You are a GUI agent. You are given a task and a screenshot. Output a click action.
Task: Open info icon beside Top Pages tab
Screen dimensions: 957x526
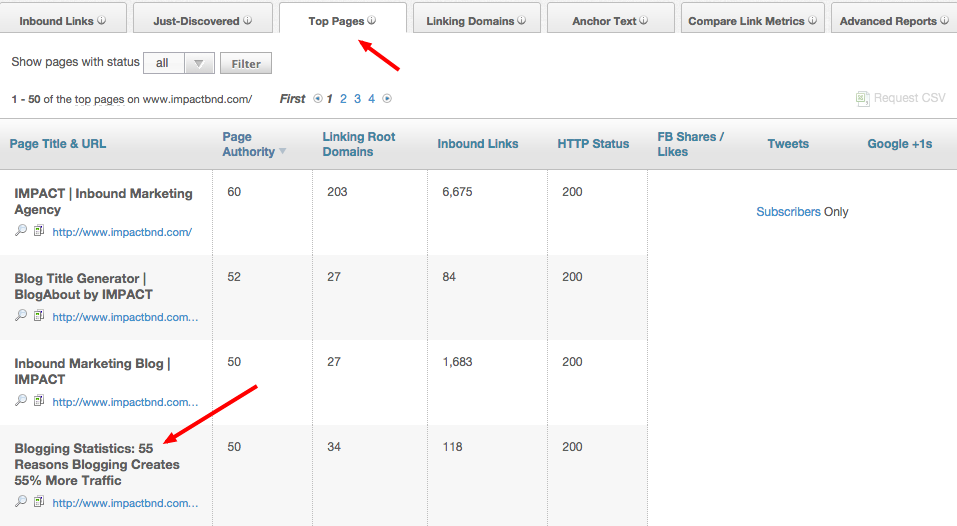pyautogui.click(x=372, y=20)
